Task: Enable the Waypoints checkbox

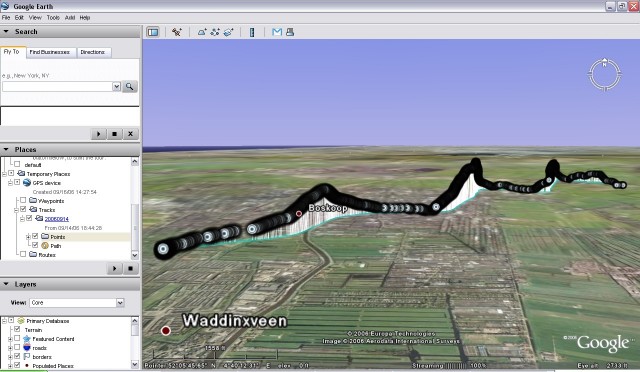Action: [23, 200]
